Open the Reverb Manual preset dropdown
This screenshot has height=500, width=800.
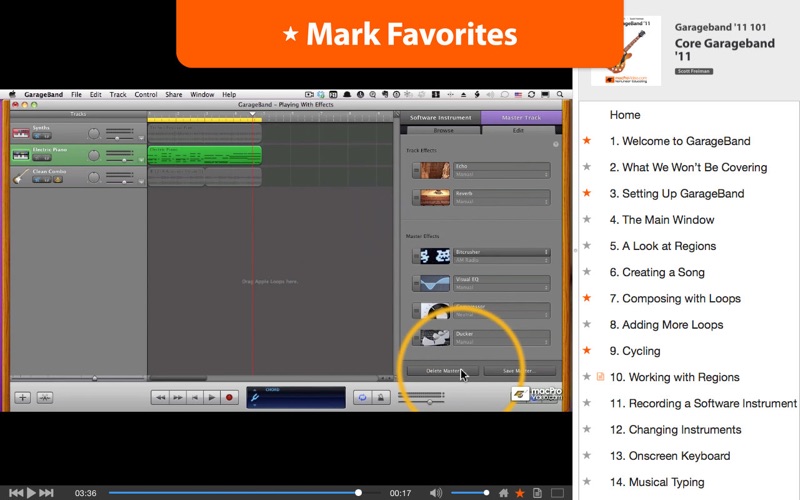click(502, 202)
